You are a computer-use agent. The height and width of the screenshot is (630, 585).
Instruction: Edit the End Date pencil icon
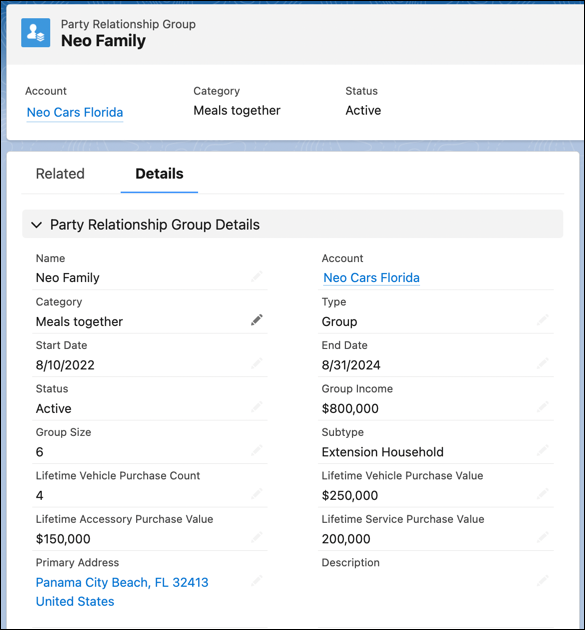tap(542, 363)
